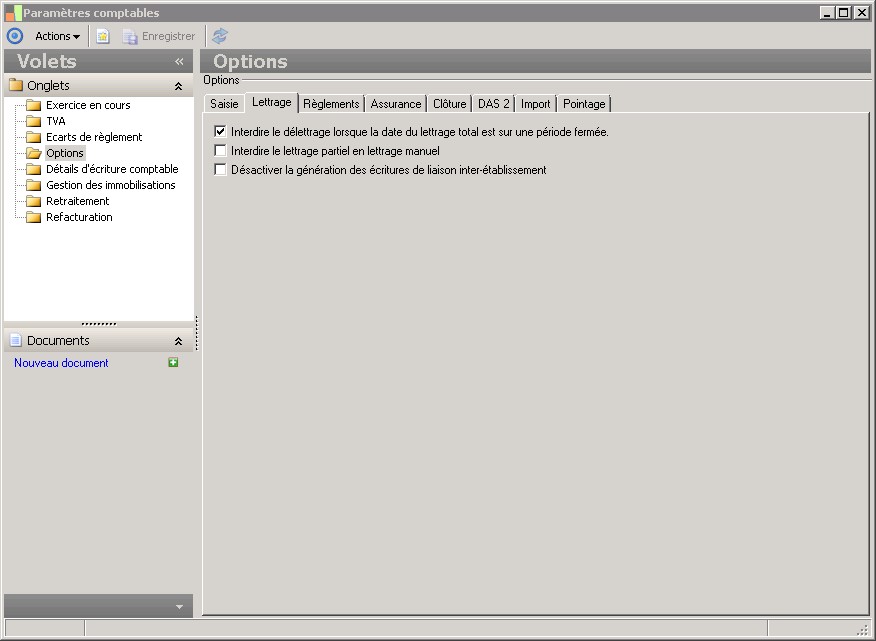Click the Nouveau document link
This screenshot has width=876, height=641.
(61, 363)
